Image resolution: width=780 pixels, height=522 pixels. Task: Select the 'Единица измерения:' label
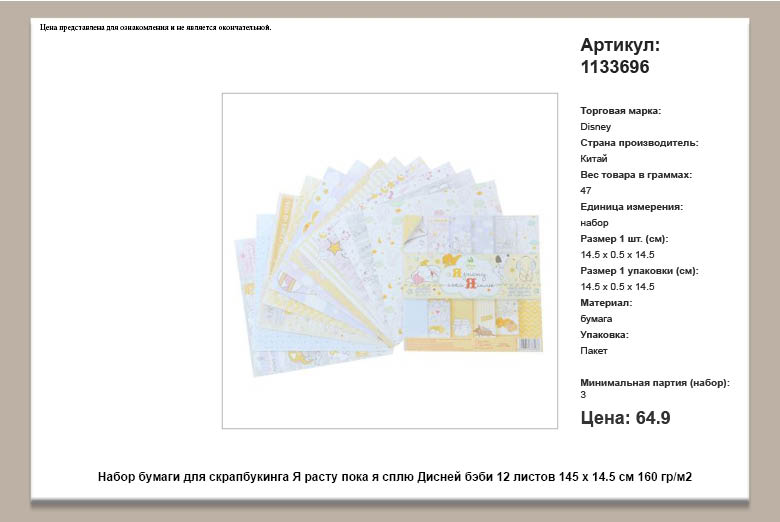[x=631, y=207]
